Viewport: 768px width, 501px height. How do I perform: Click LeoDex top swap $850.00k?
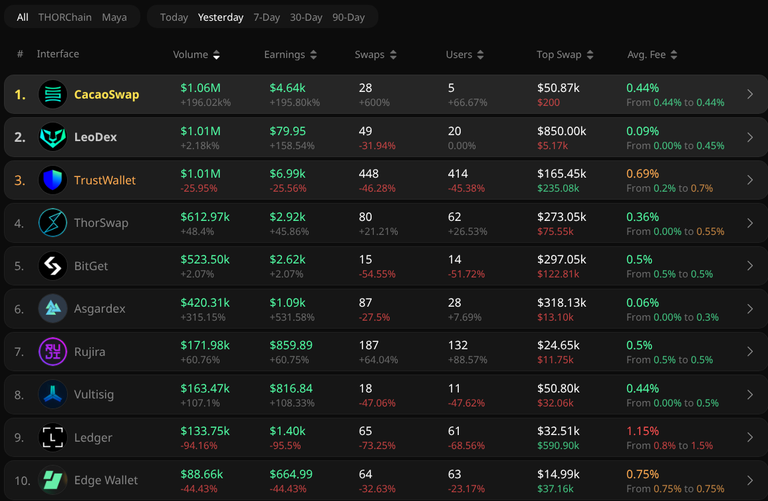coord(561,131)
